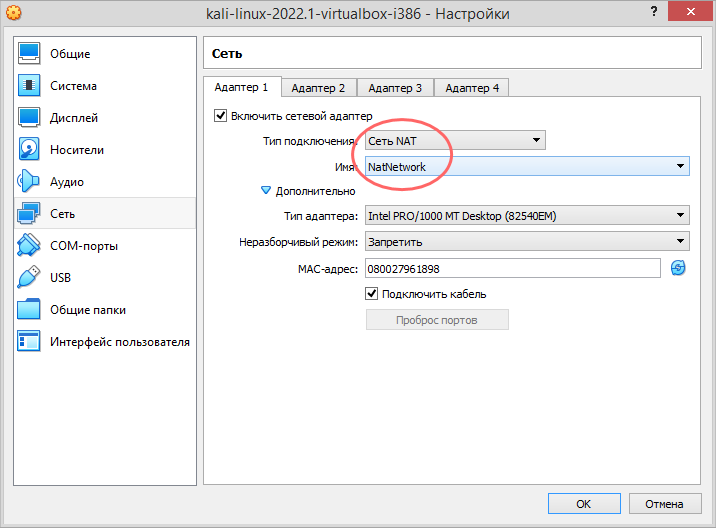Open the Неразборчивый режим dropdown
Image resolution: width=716 pixels, height=528 pixels.
(527, 241)
